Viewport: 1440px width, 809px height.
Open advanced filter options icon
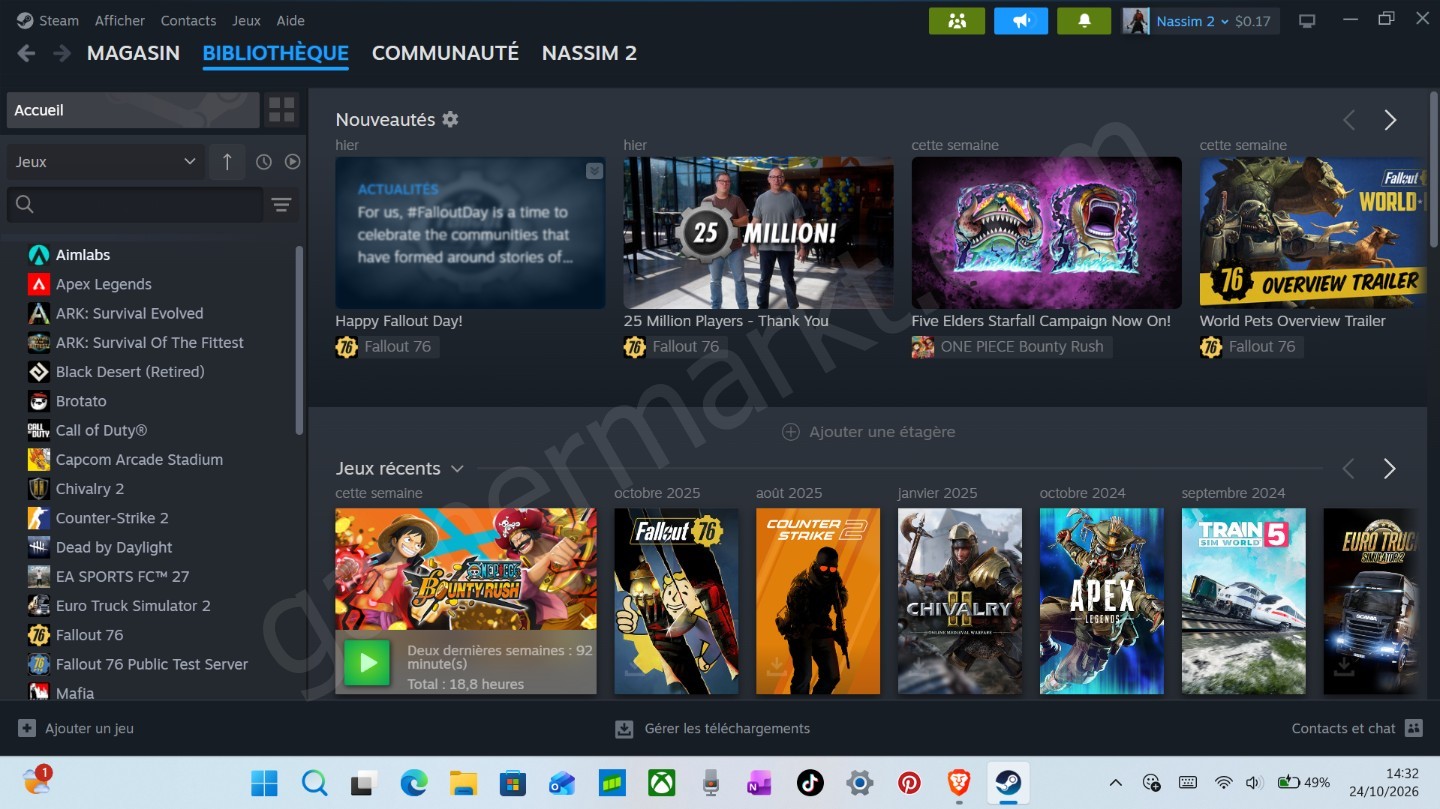[x=282, y=205]
